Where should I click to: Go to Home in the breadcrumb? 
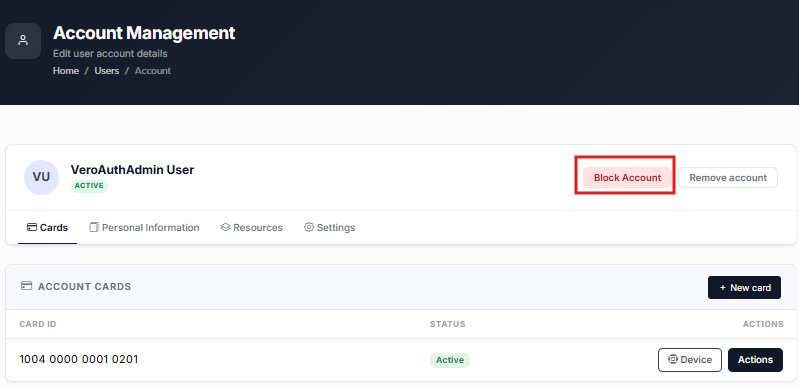tap(66, 71)
